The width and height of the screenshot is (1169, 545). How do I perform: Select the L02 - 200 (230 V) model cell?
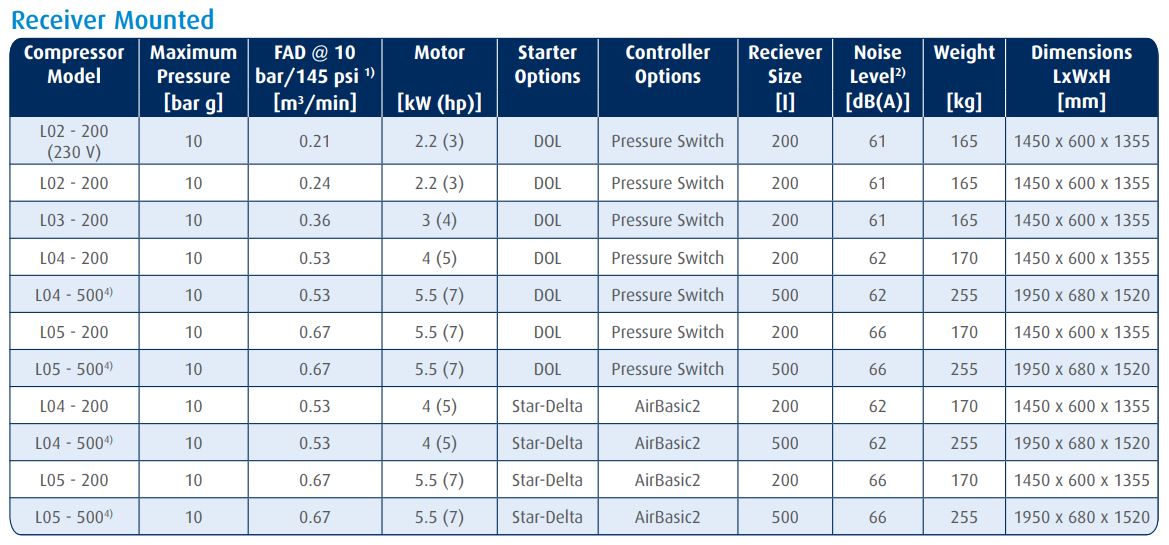74,141
